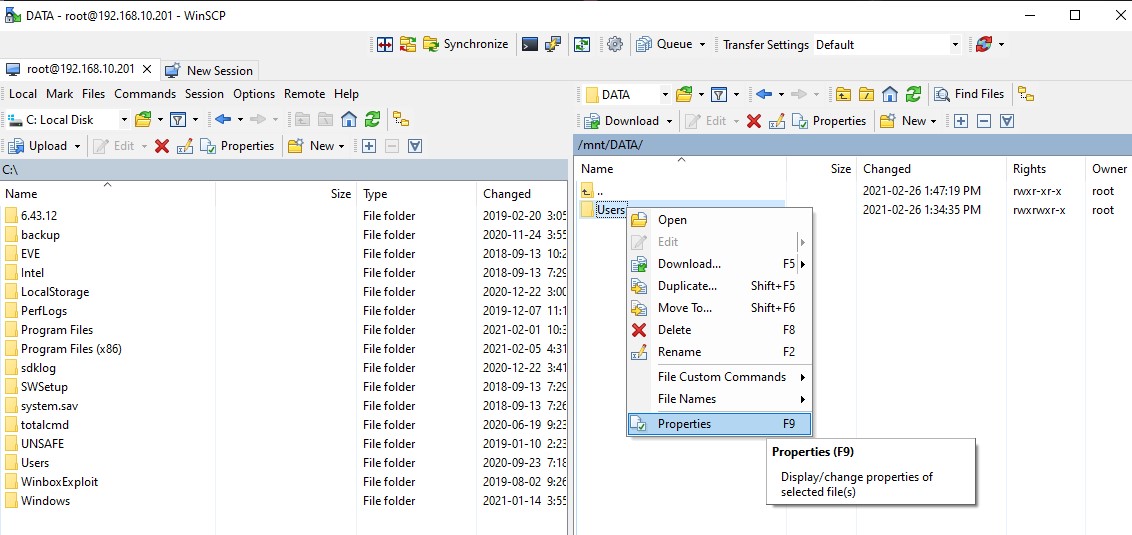This screenshot has height=535, width=1132.
Task: Open the Synchronize dialog
Action: pos(466,44)
